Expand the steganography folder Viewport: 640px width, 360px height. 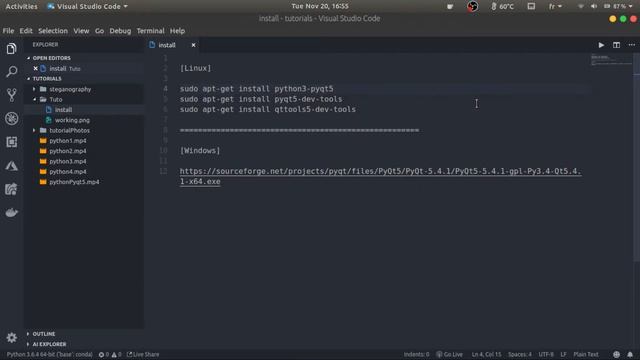tap(70, 89)
